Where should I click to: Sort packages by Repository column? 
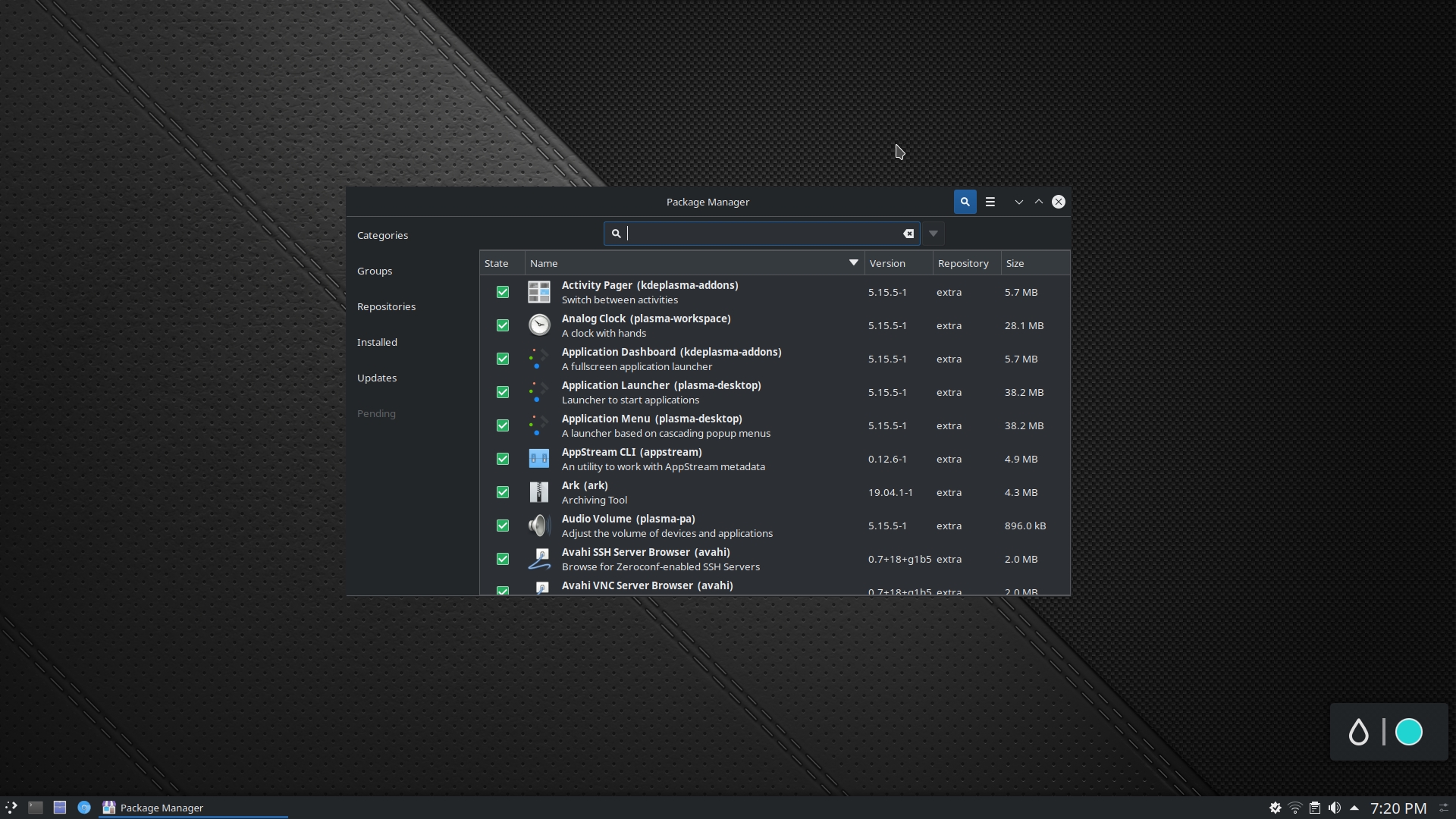[967, 263]
